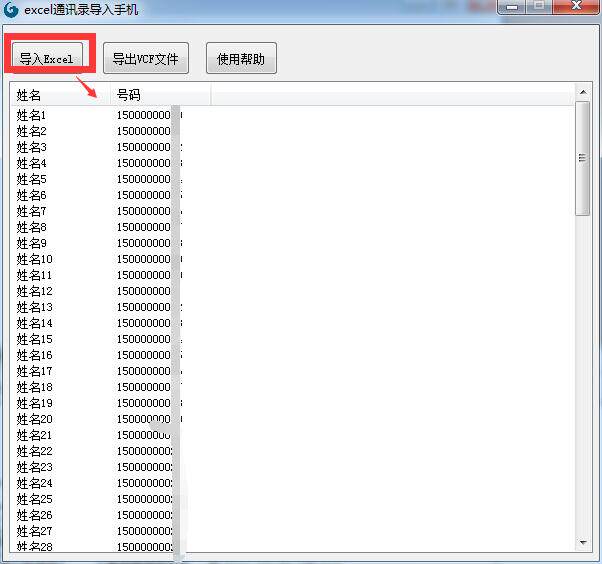This screenshot has height=564, width=602.
Task: Click the phone number of 姓名7
Action: (145, 211)
